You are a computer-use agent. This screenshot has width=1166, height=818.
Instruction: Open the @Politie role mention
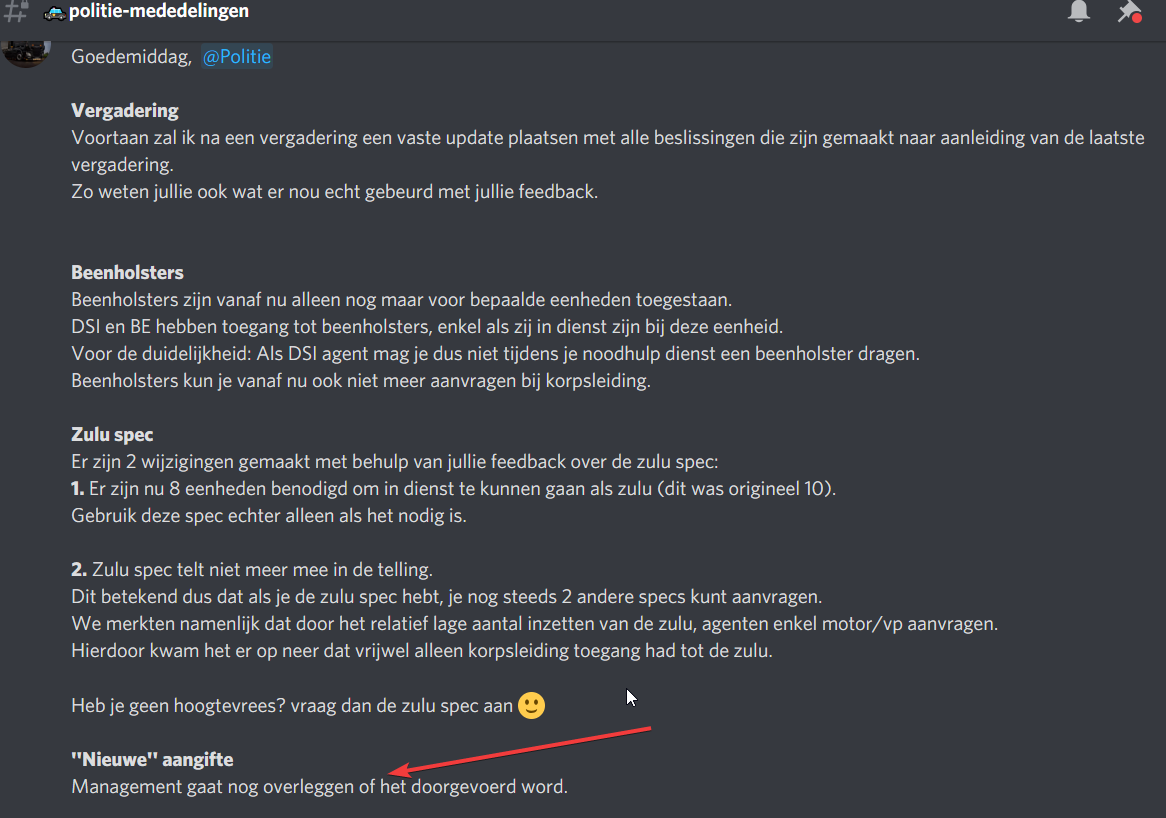(x=236, y=57)
